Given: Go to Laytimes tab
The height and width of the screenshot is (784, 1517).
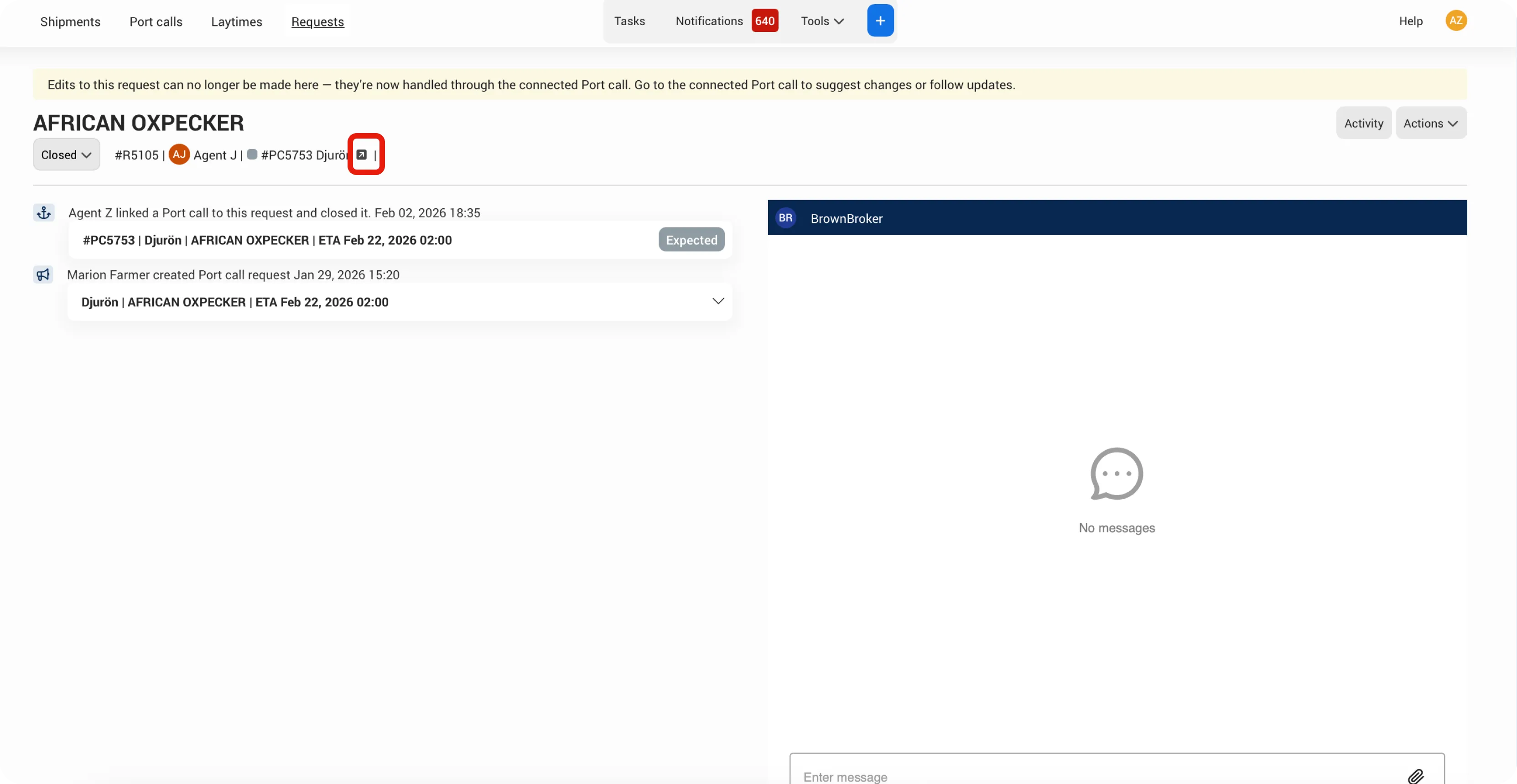Looking at the screenshot, I should tap(237, 22).
